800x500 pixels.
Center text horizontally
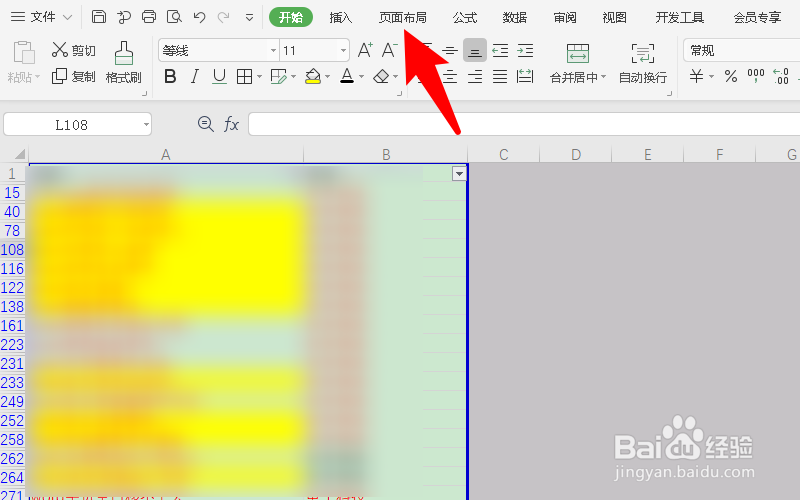(449, 77)
